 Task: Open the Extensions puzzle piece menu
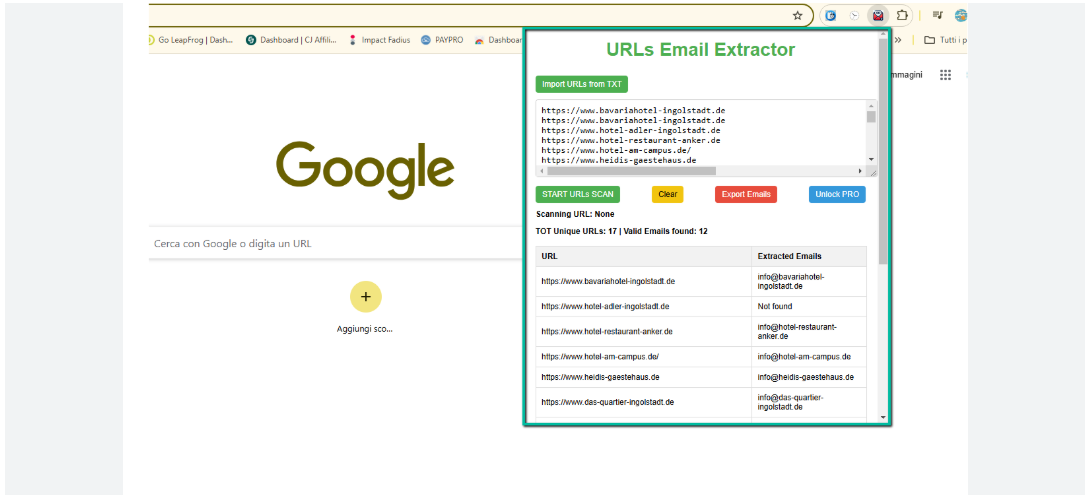(x=901, y=15)
